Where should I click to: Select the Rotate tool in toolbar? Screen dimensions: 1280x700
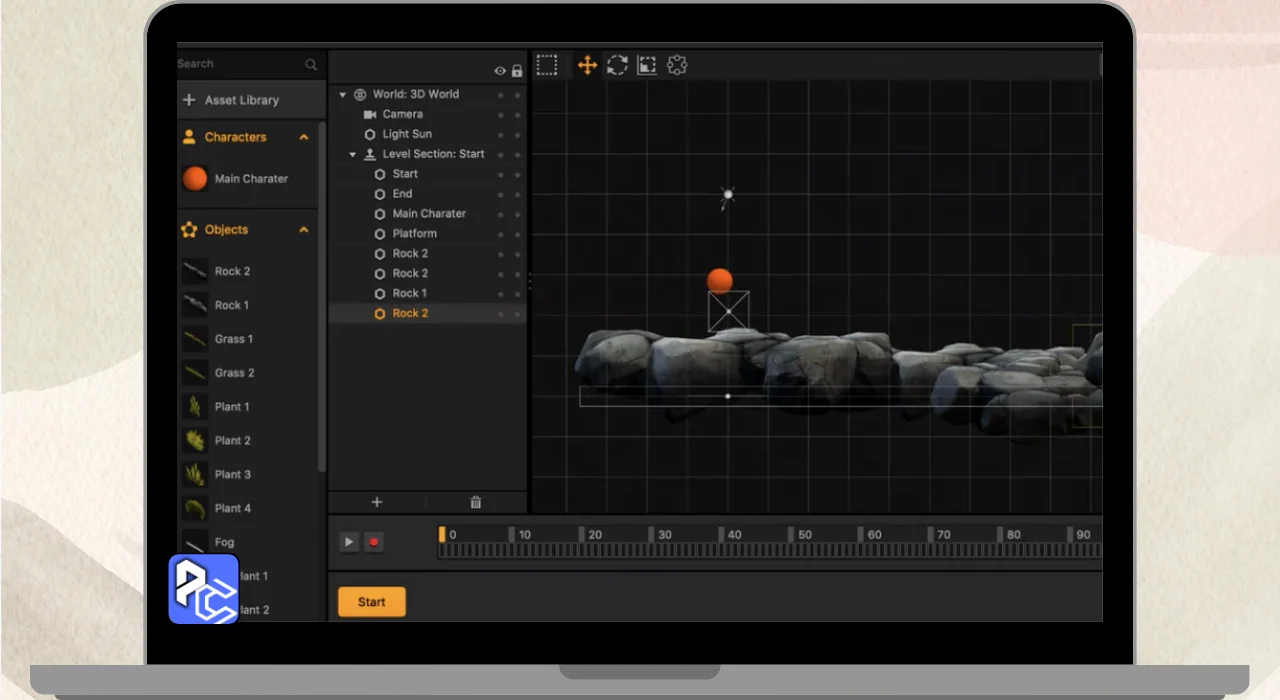(617, 65)
